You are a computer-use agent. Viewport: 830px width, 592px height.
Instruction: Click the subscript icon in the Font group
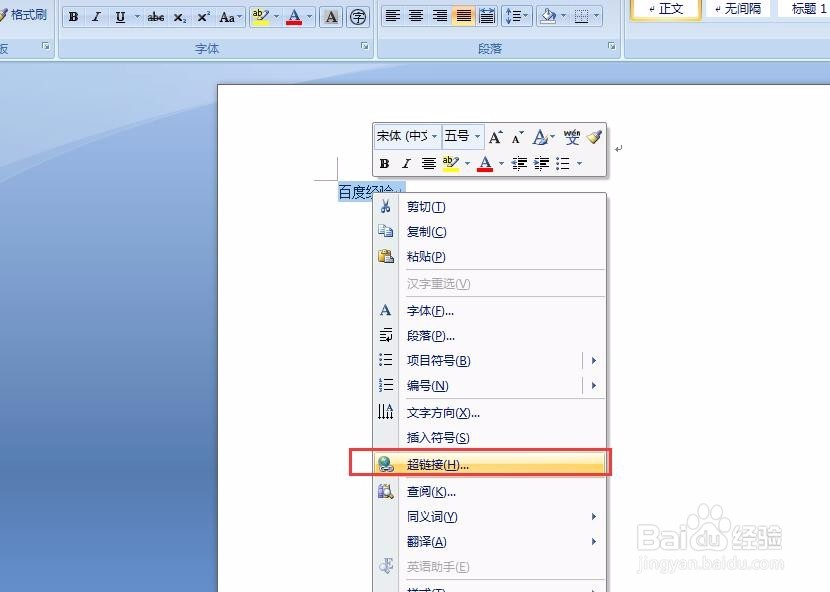click(181, 16)
